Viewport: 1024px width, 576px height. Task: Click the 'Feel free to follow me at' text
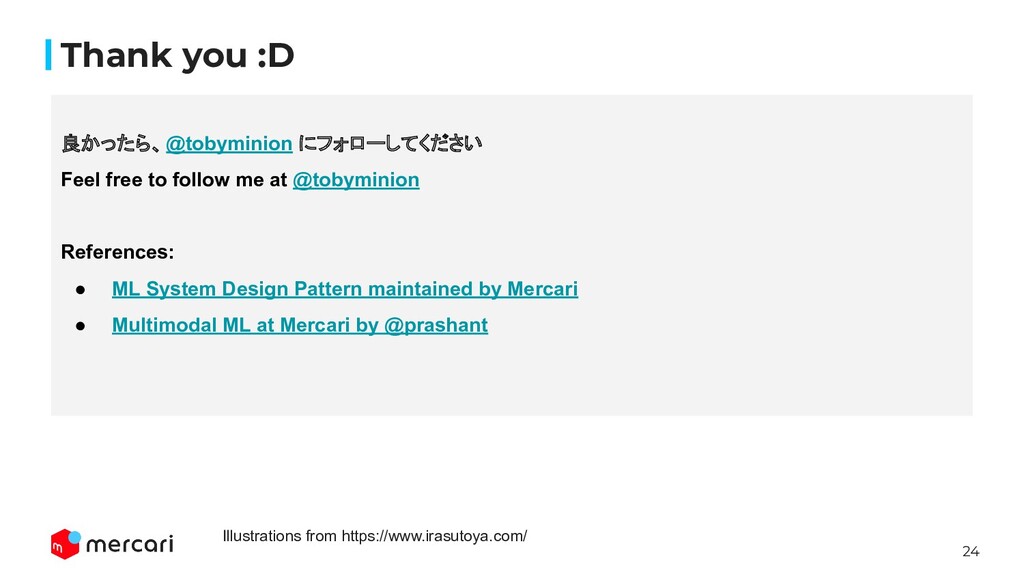174,180
